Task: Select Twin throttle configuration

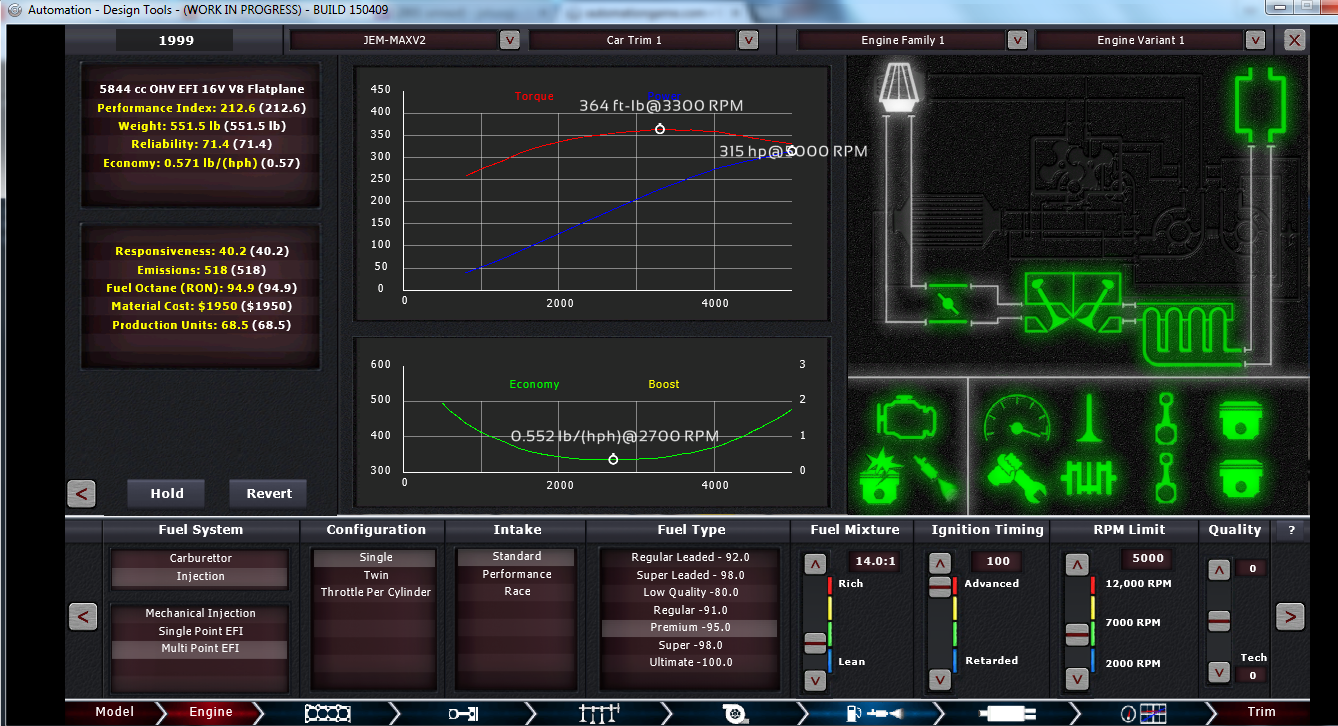Action: 376,575
